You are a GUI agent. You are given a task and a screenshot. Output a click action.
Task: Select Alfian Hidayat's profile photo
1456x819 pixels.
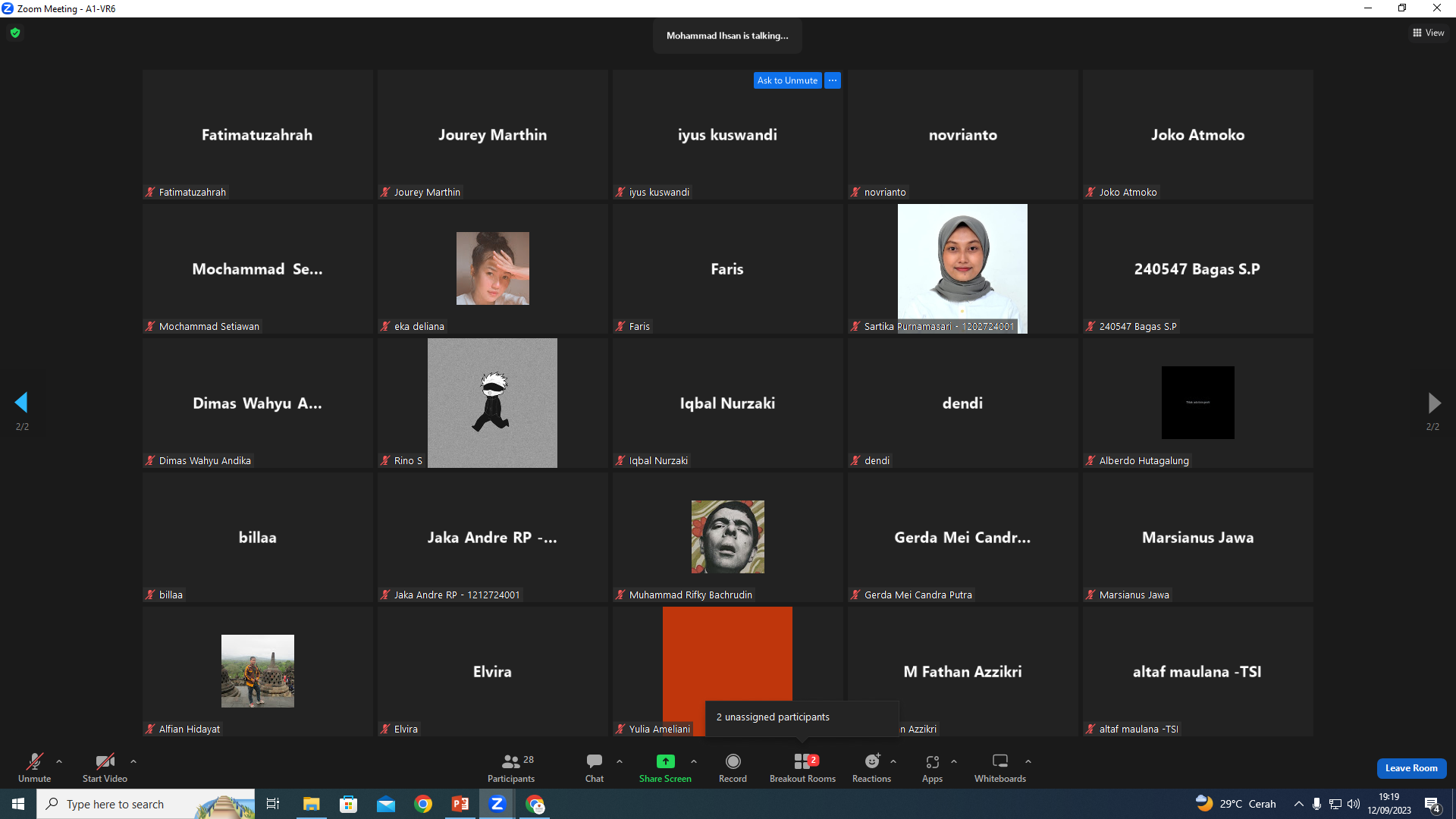tap(258, 671)
